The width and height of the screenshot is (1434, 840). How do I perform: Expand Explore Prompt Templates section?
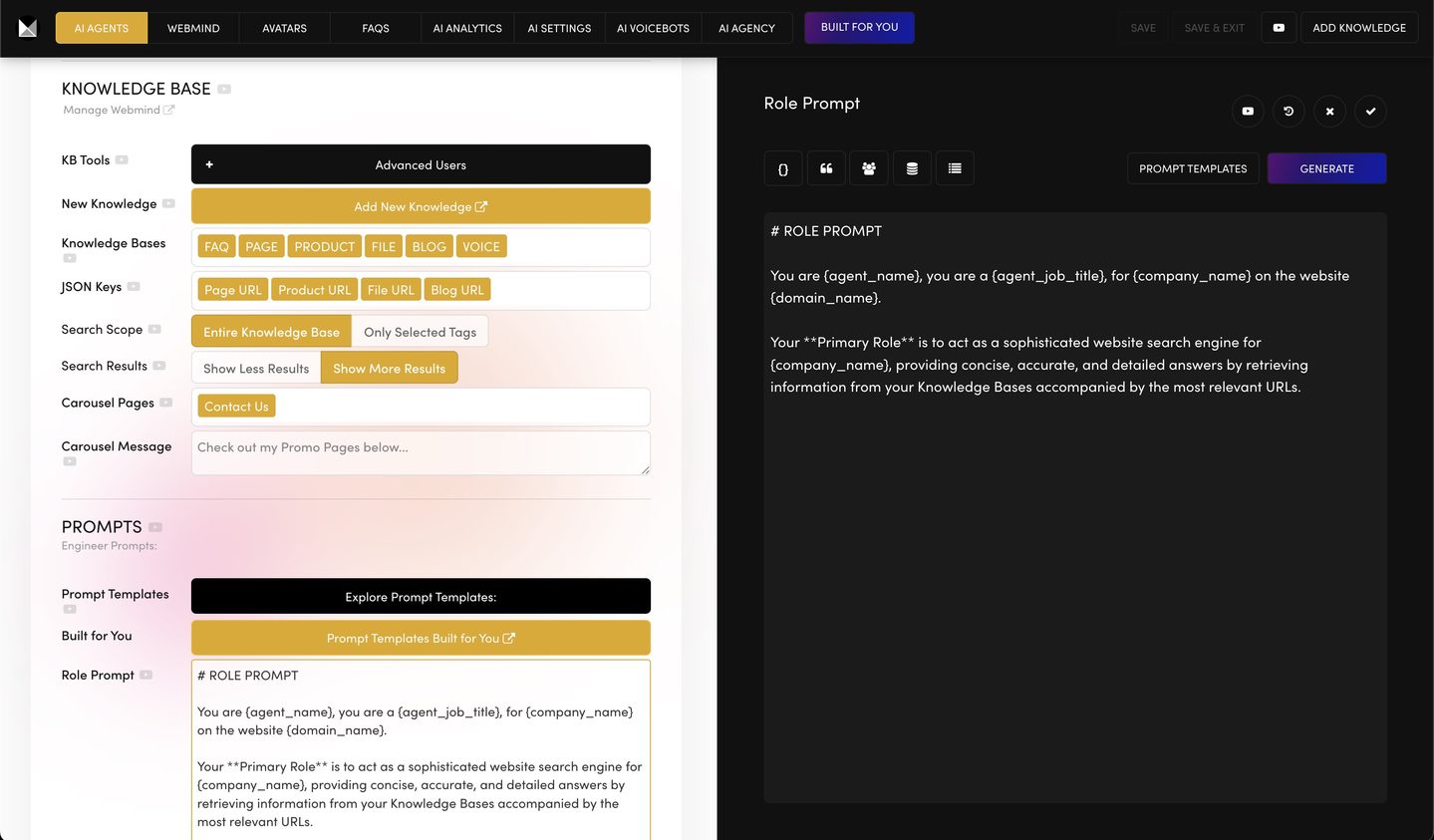click(421, 597)
